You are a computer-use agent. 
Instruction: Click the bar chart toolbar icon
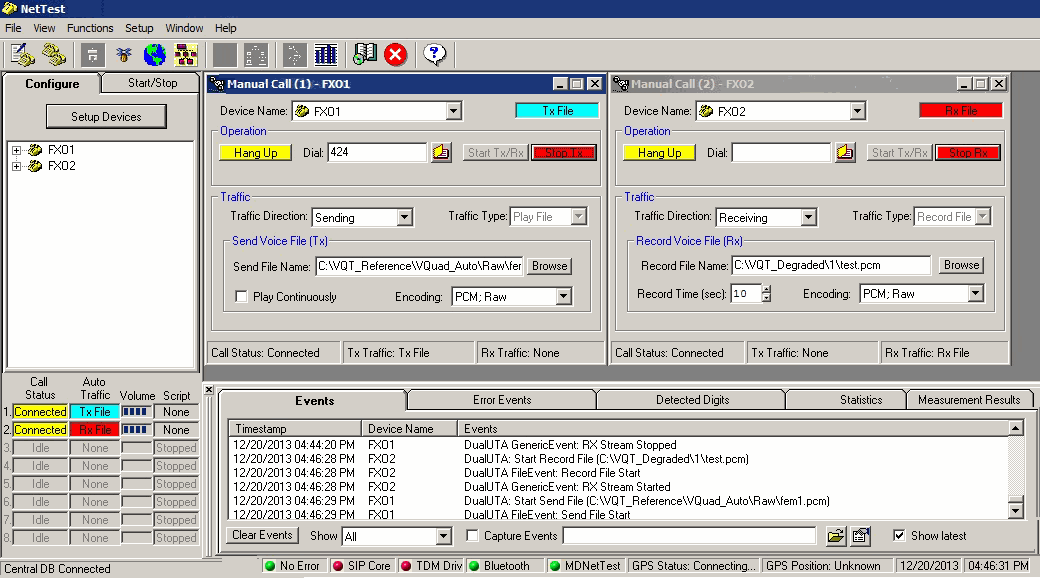click(x=326, y=54)
